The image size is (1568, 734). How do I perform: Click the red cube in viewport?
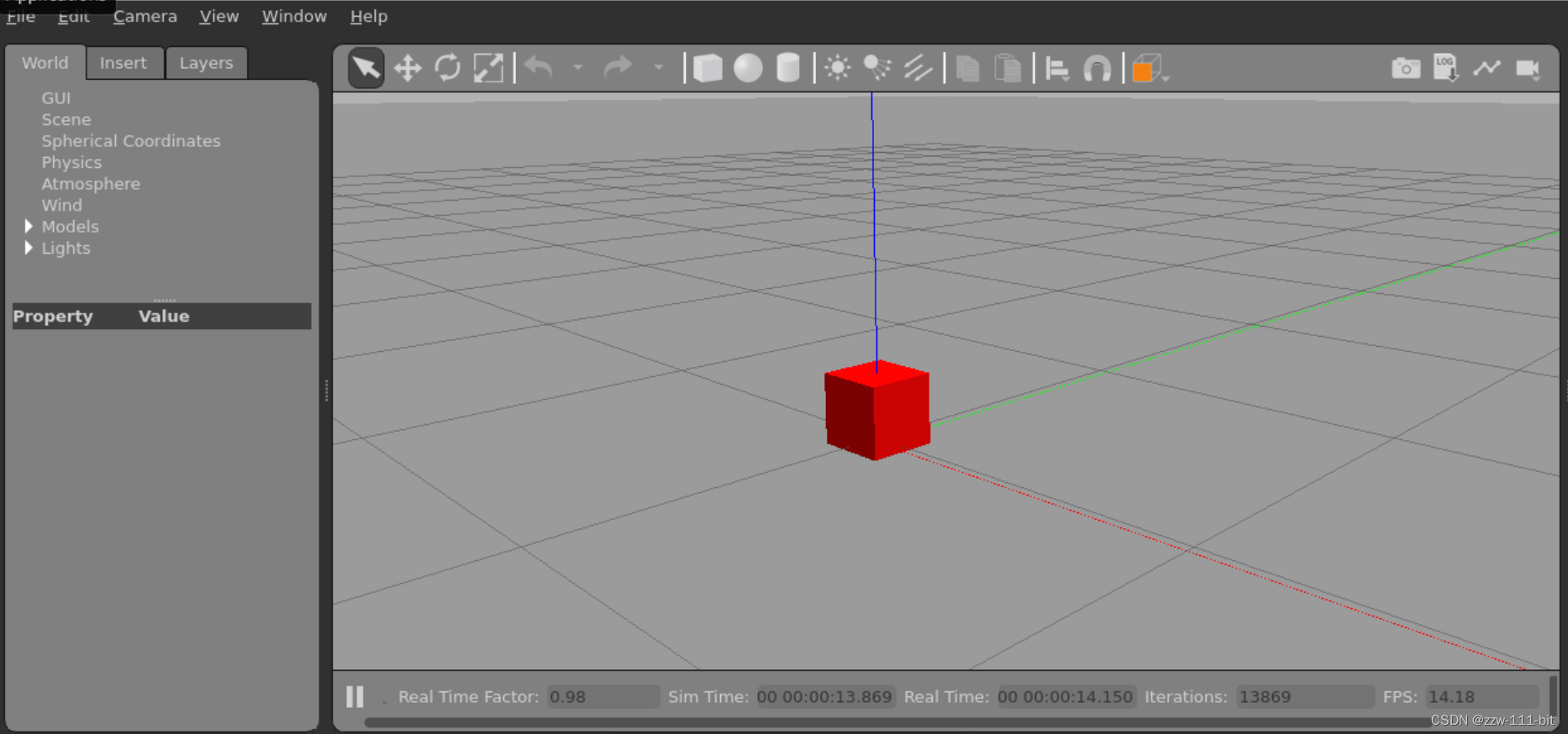tap(877, 412)
